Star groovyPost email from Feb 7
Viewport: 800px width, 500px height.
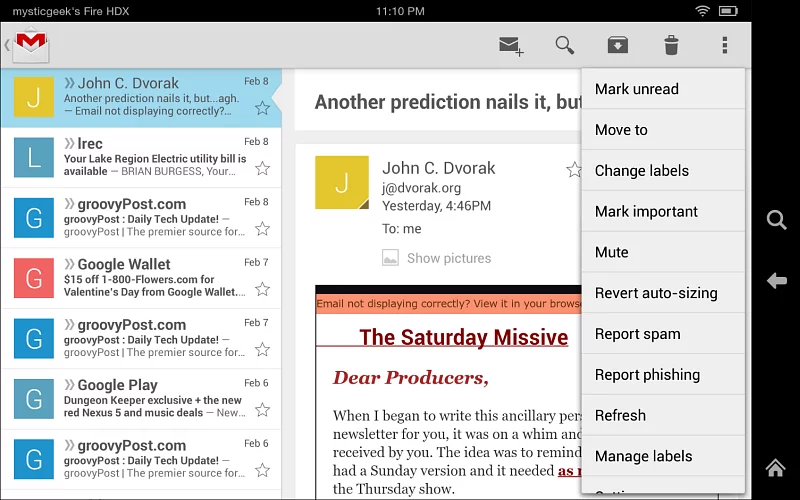[x=262, y=349]
